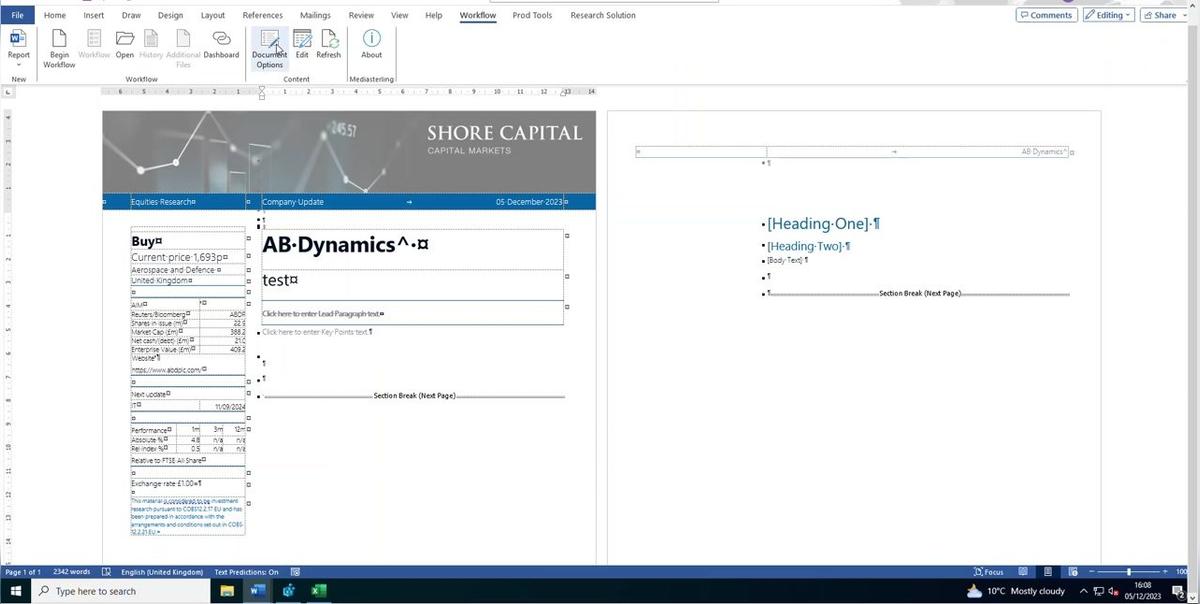
Task: Switch to Read Mode view
Action: 1022,572
